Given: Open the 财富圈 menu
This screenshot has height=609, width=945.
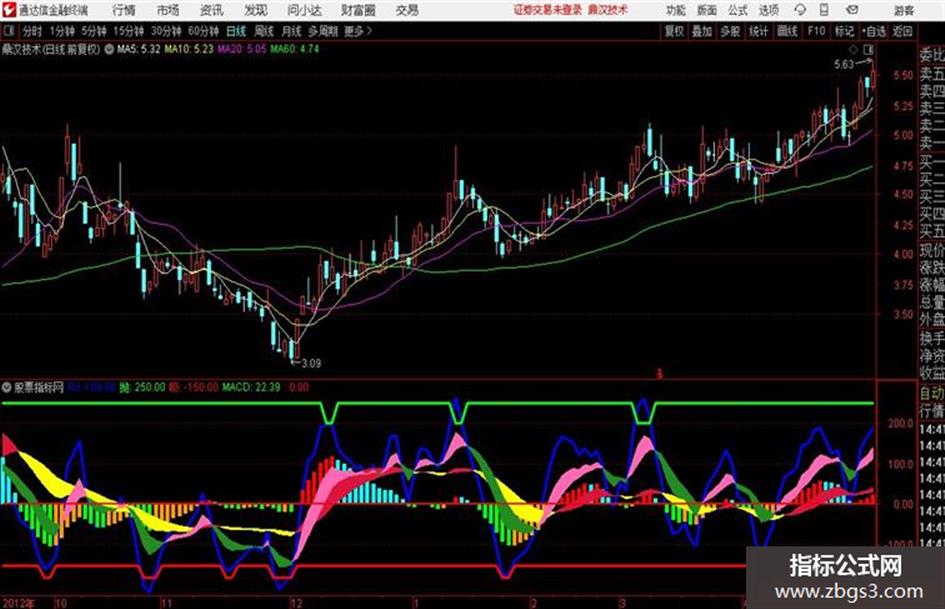Looking at the screenshot, I should click(358, 10).
